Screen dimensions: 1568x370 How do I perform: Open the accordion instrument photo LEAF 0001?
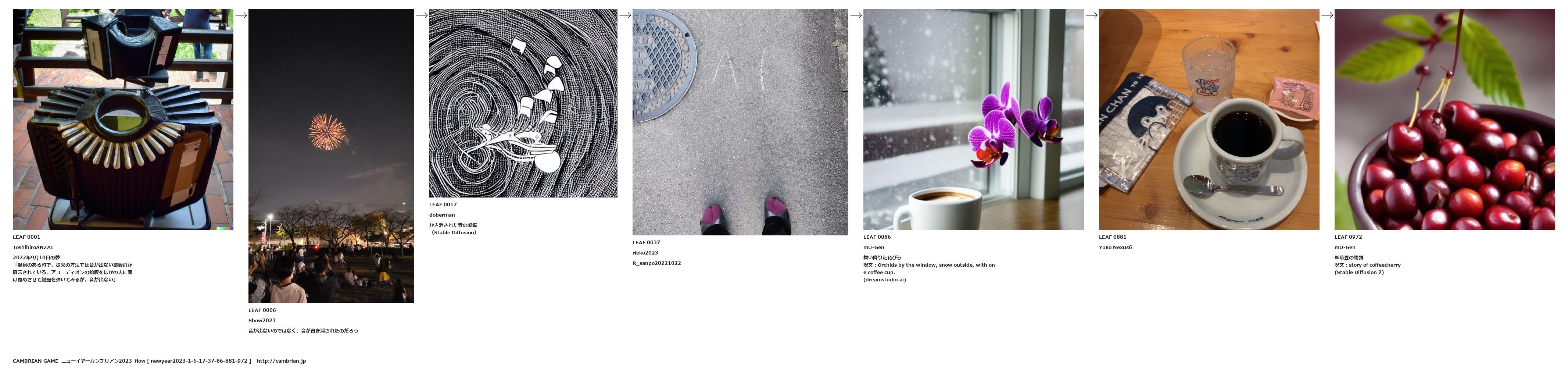(123, 120)
